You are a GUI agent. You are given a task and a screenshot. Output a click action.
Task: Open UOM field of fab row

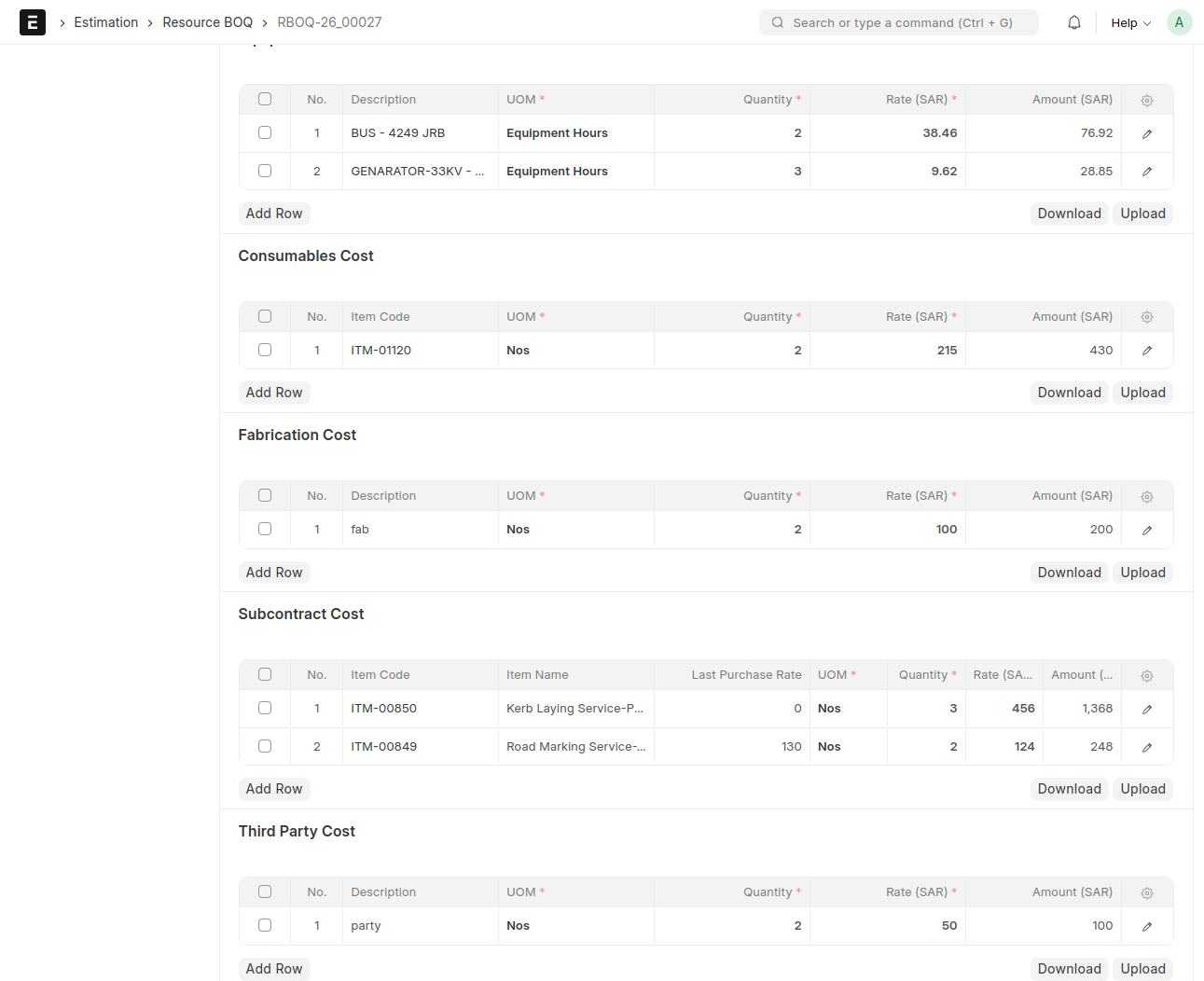pyautogui.click(x=575, y=530)
